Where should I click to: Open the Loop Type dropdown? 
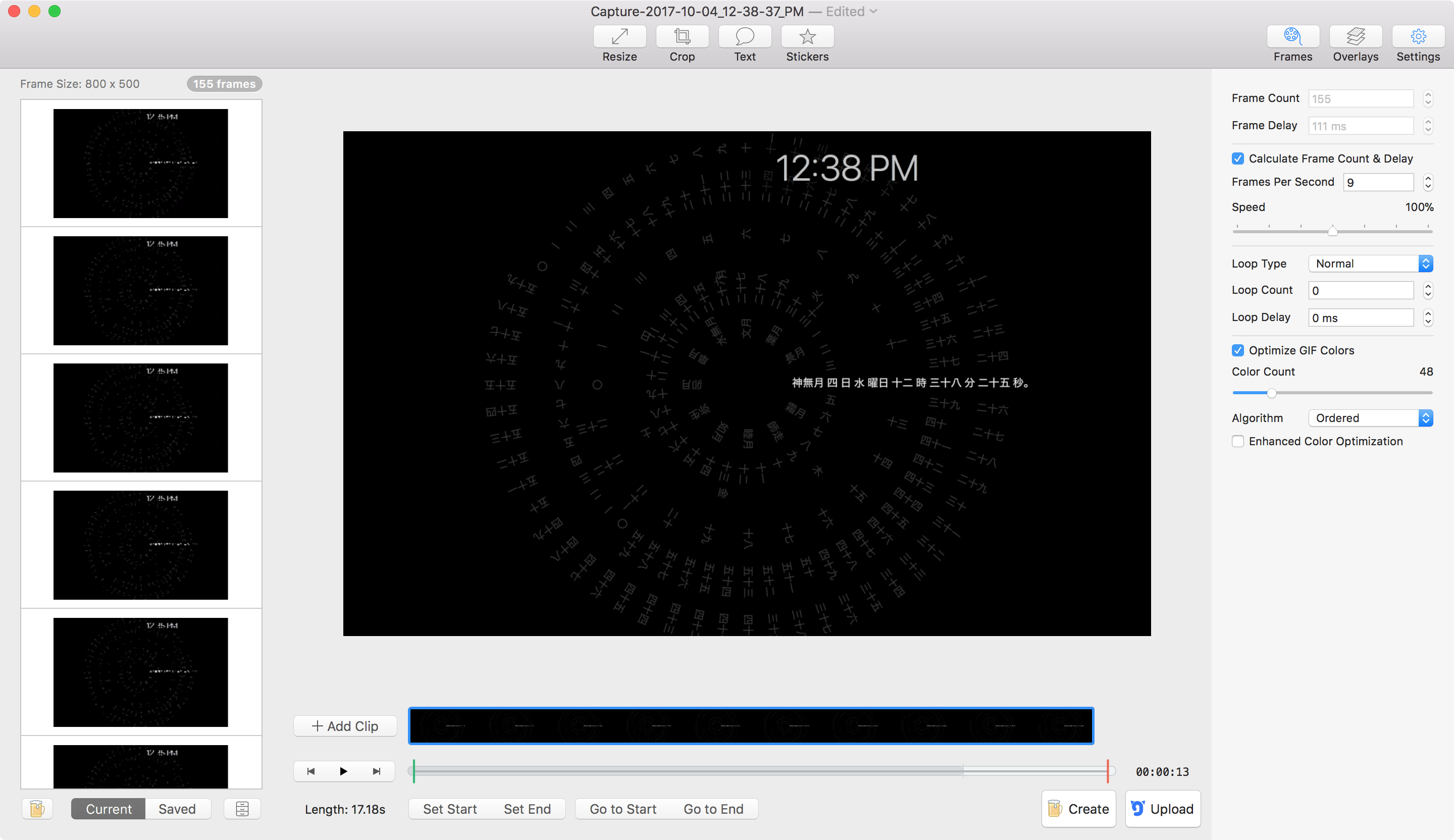click(x=1370, y=264)
